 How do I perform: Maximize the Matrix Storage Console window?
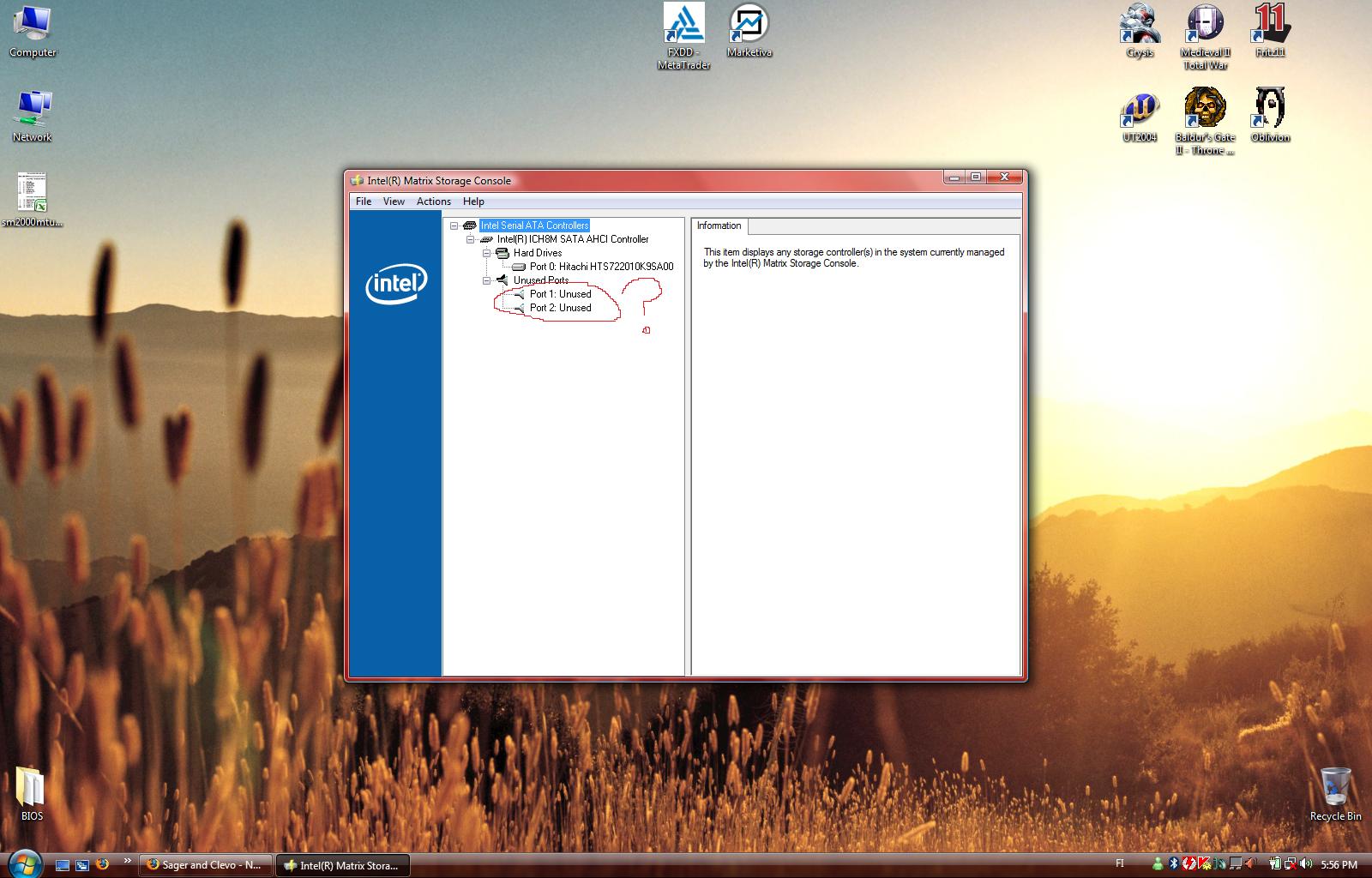tap(976, 177)
